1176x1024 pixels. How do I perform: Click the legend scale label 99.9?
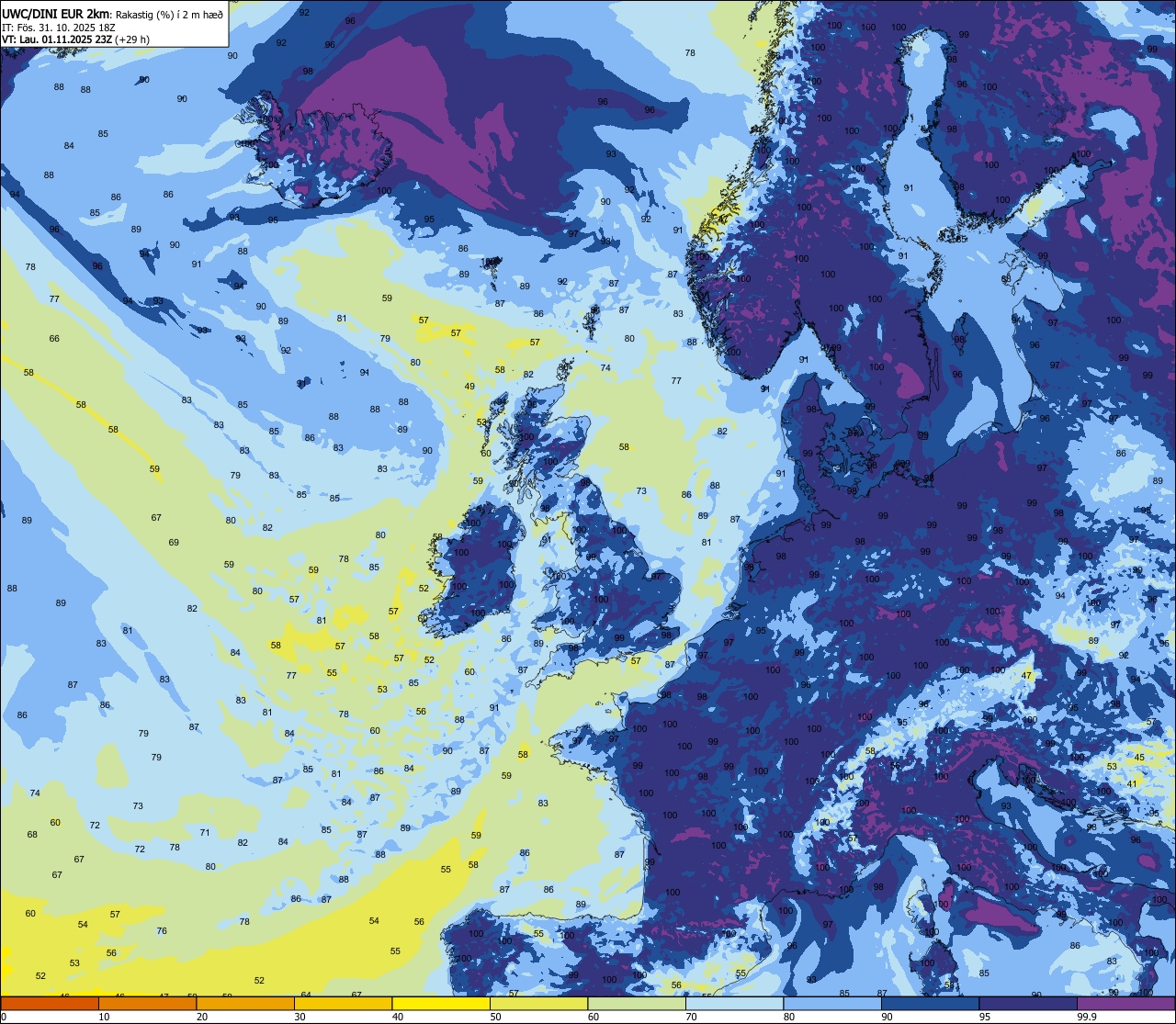pyautogui.click(x=1086, y=1017)
